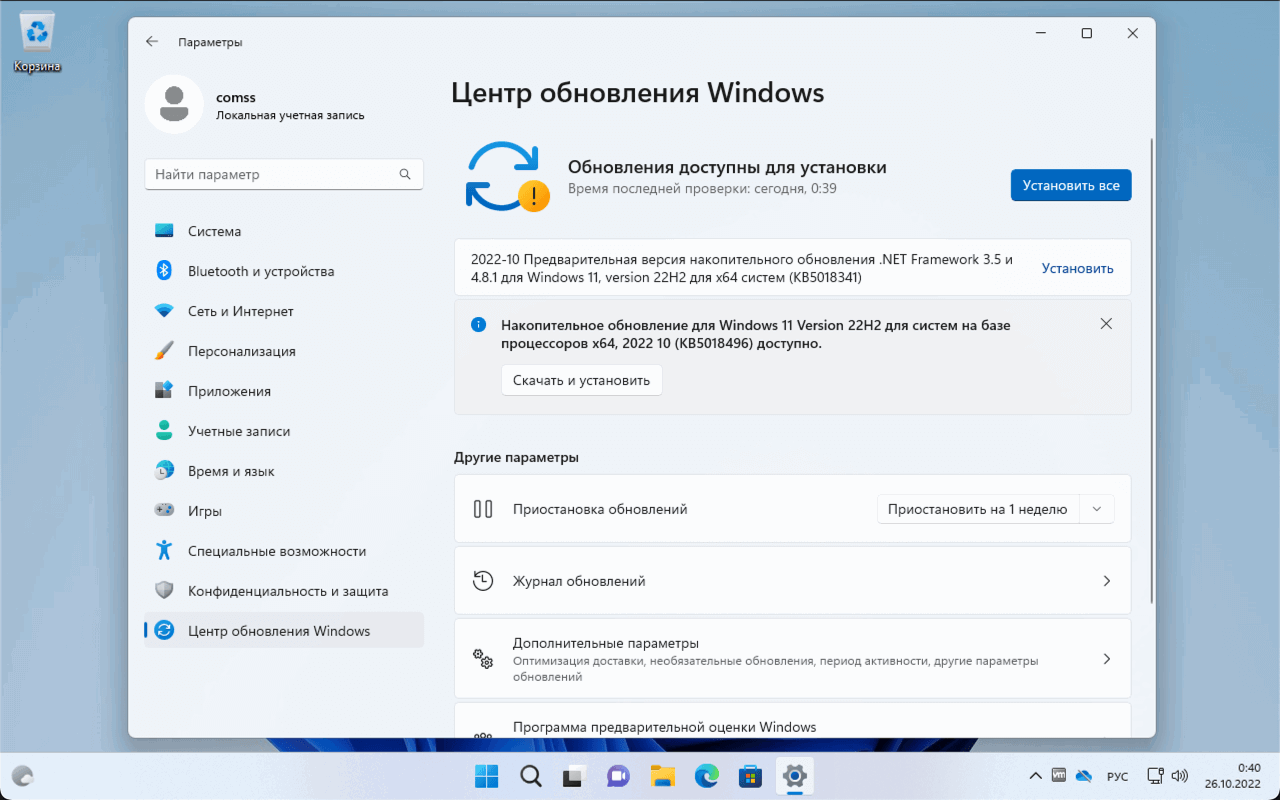Click the settings page vertical scrollbar
The height and width of the screenshot is (800, 1280).
click(1152, 370)
